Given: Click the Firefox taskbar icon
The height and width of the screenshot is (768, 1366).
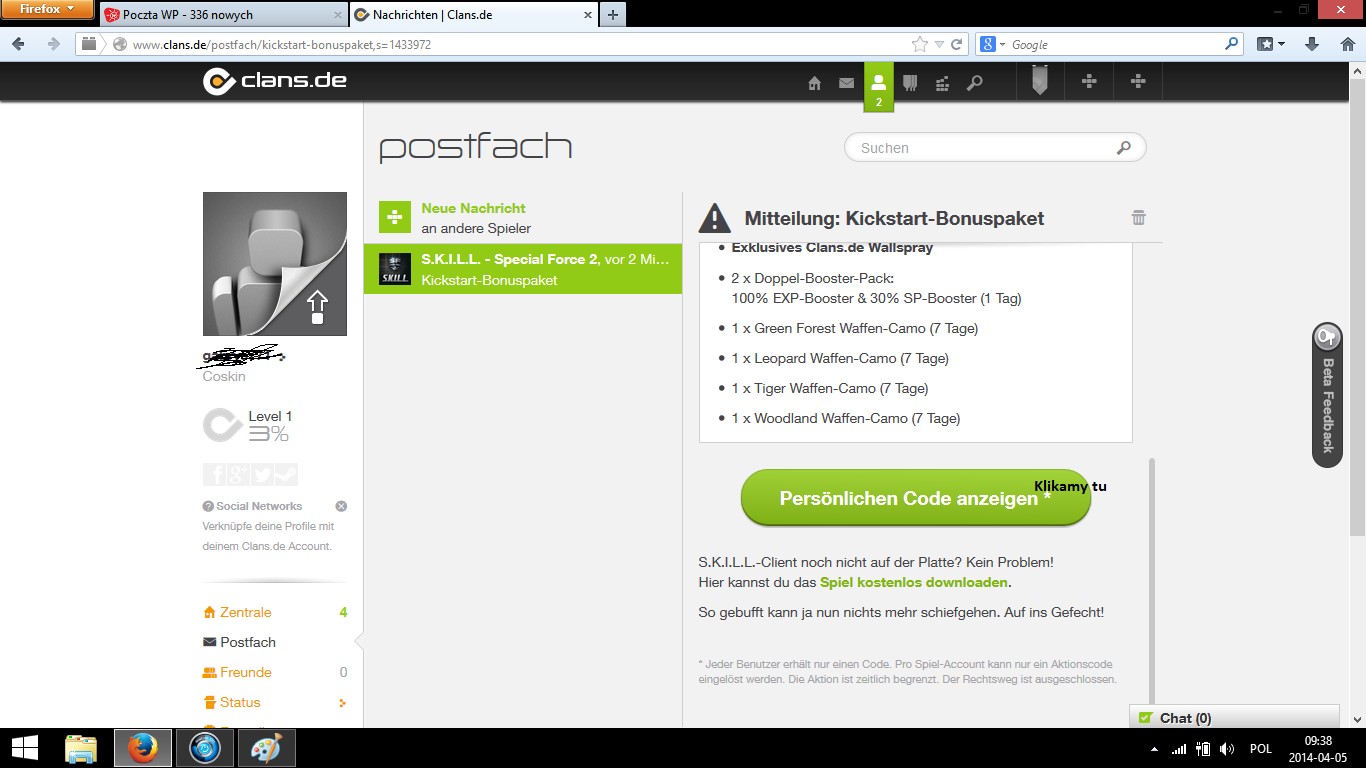Looking at the screenshot, I should tap(143, 748).
